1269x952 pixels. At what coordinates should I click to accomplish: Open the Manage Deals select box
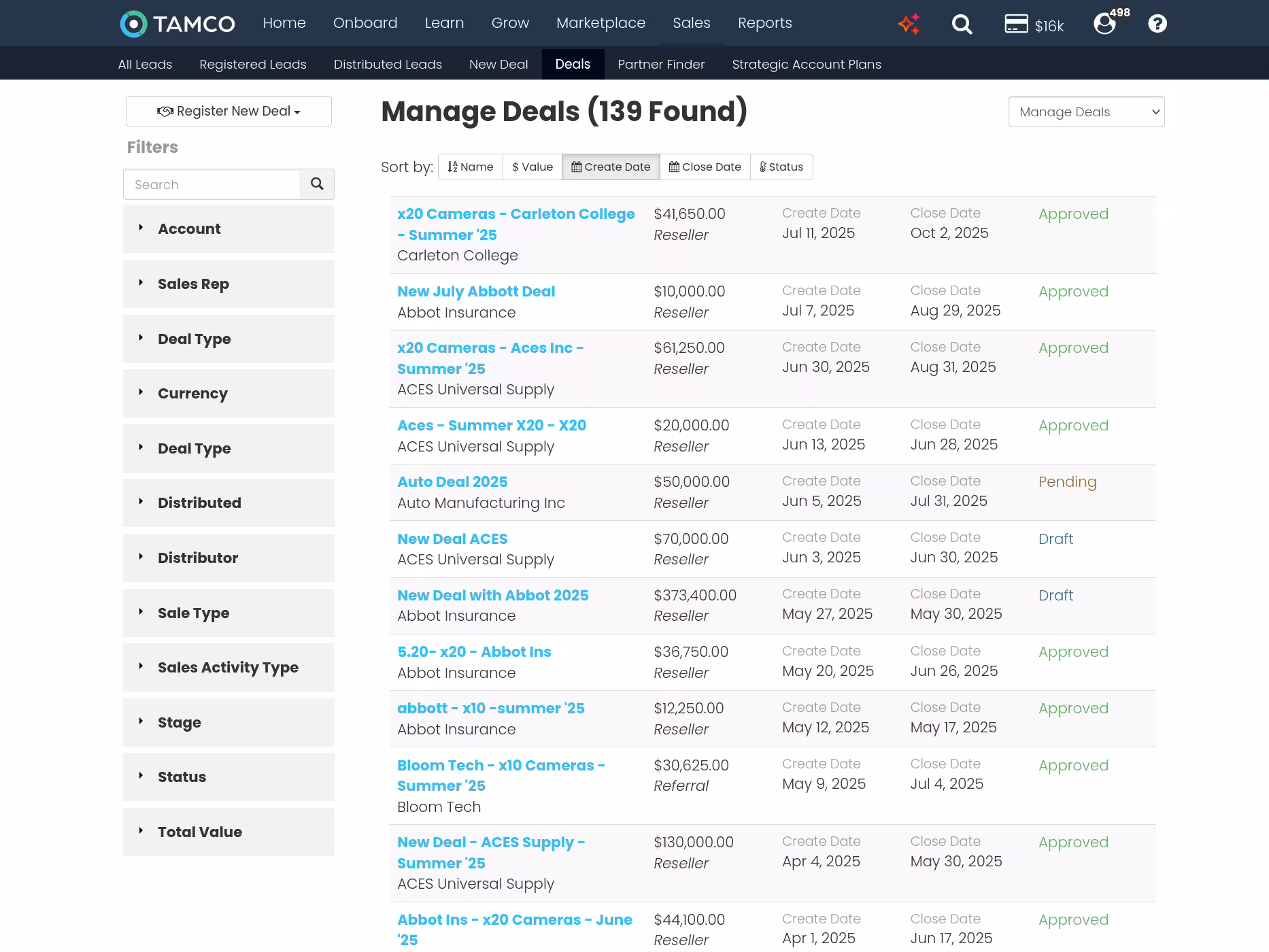pos(1086,112)
